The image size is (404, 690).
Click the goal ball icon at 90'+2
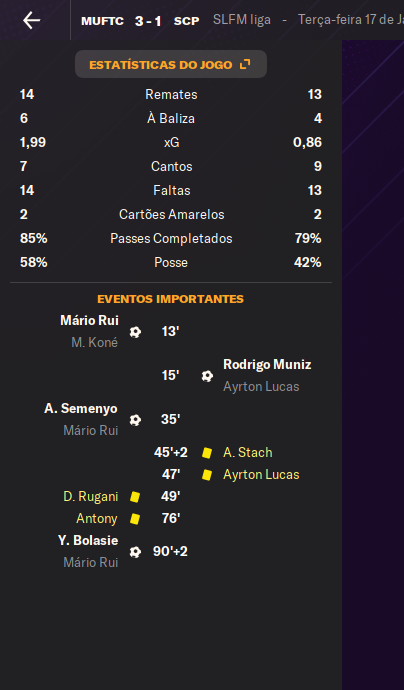135,551
